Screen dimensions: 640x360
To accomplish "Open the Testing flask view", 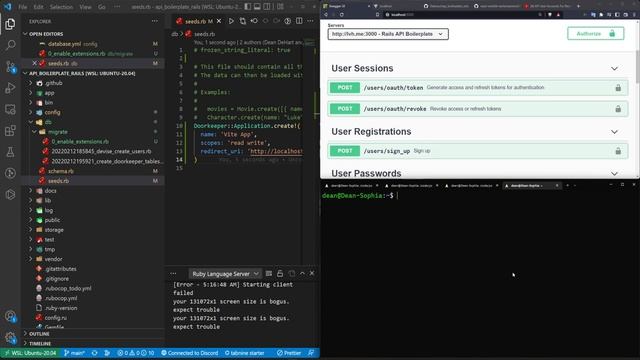I will 10,152.
